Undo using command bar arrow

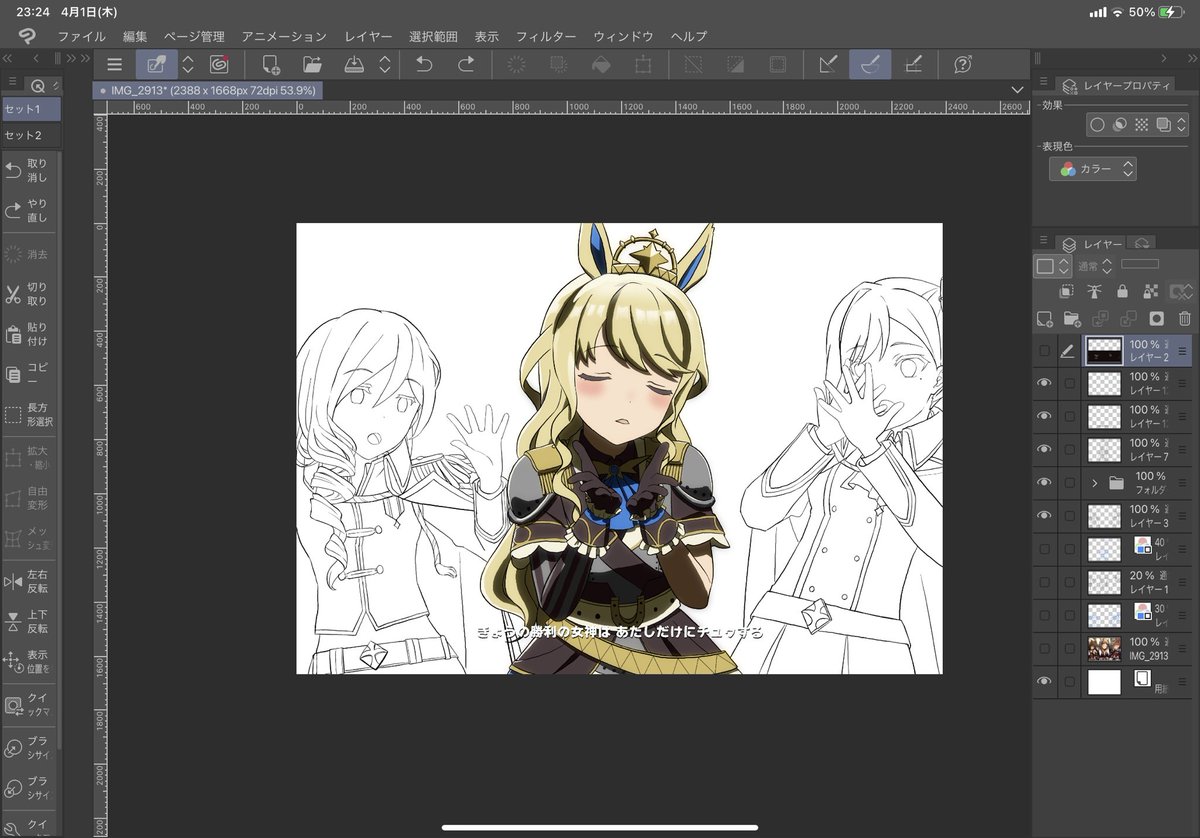pos(424,65)
